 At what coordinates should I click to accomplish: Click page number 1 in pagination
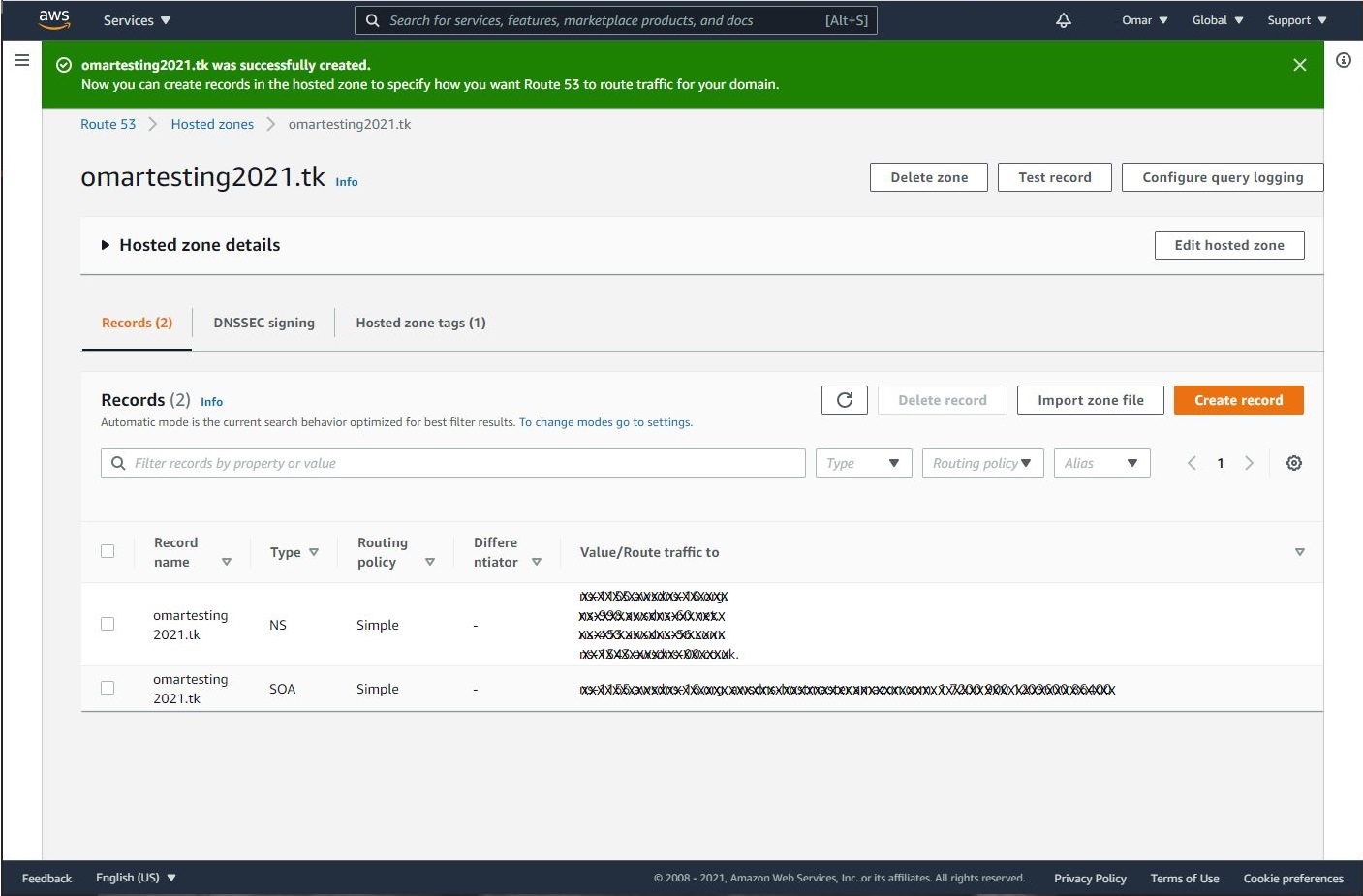[1221, 463]
